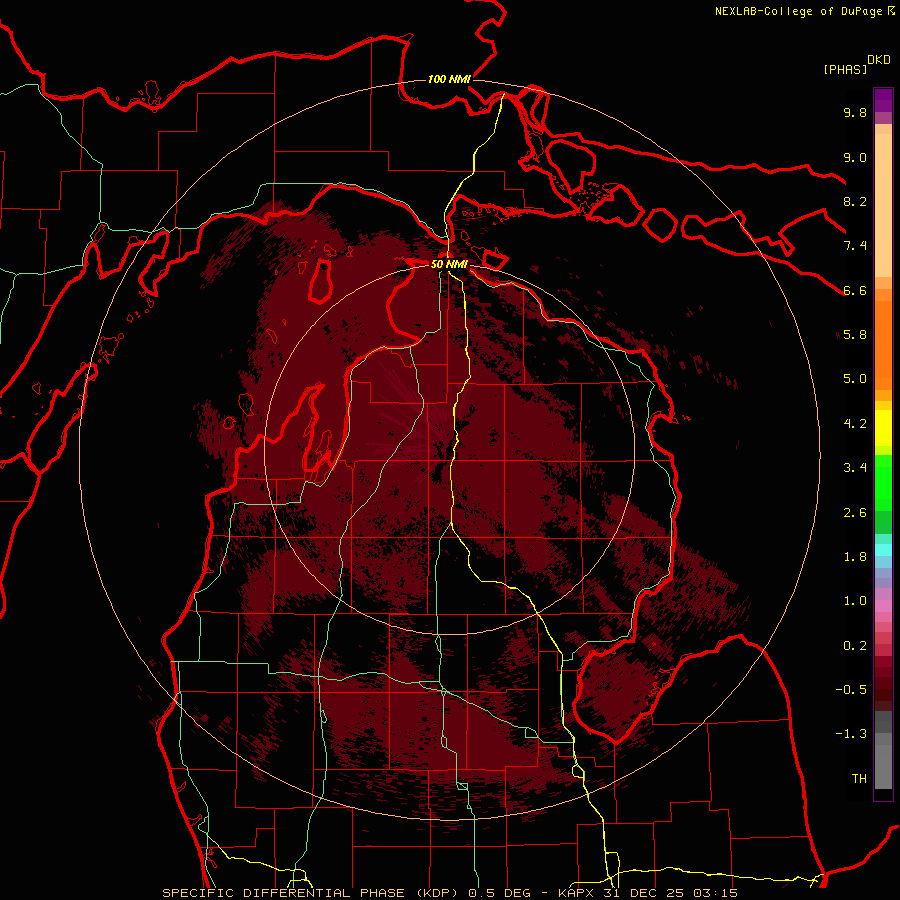Click the [PHAS] label above the color scale
This screenshot has height=900, width=900.
coord(845,69)
